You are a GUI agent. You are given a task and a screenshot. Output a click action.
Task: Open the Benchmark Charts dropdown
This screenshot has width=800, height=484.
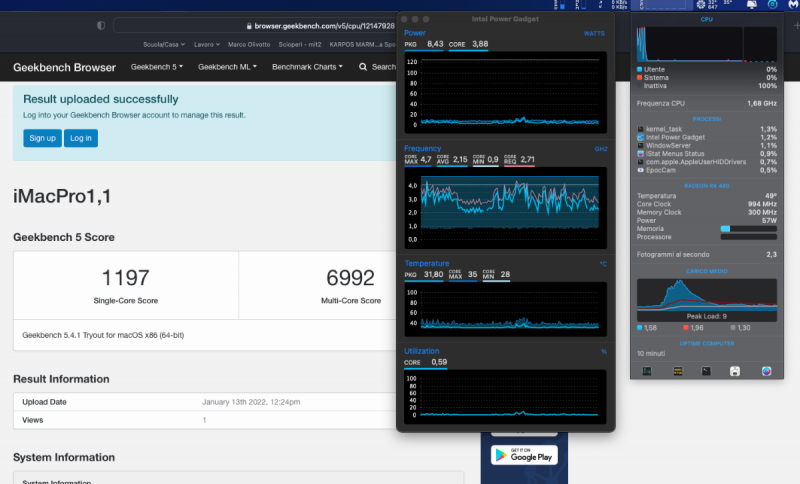click(x=308, y=67)
